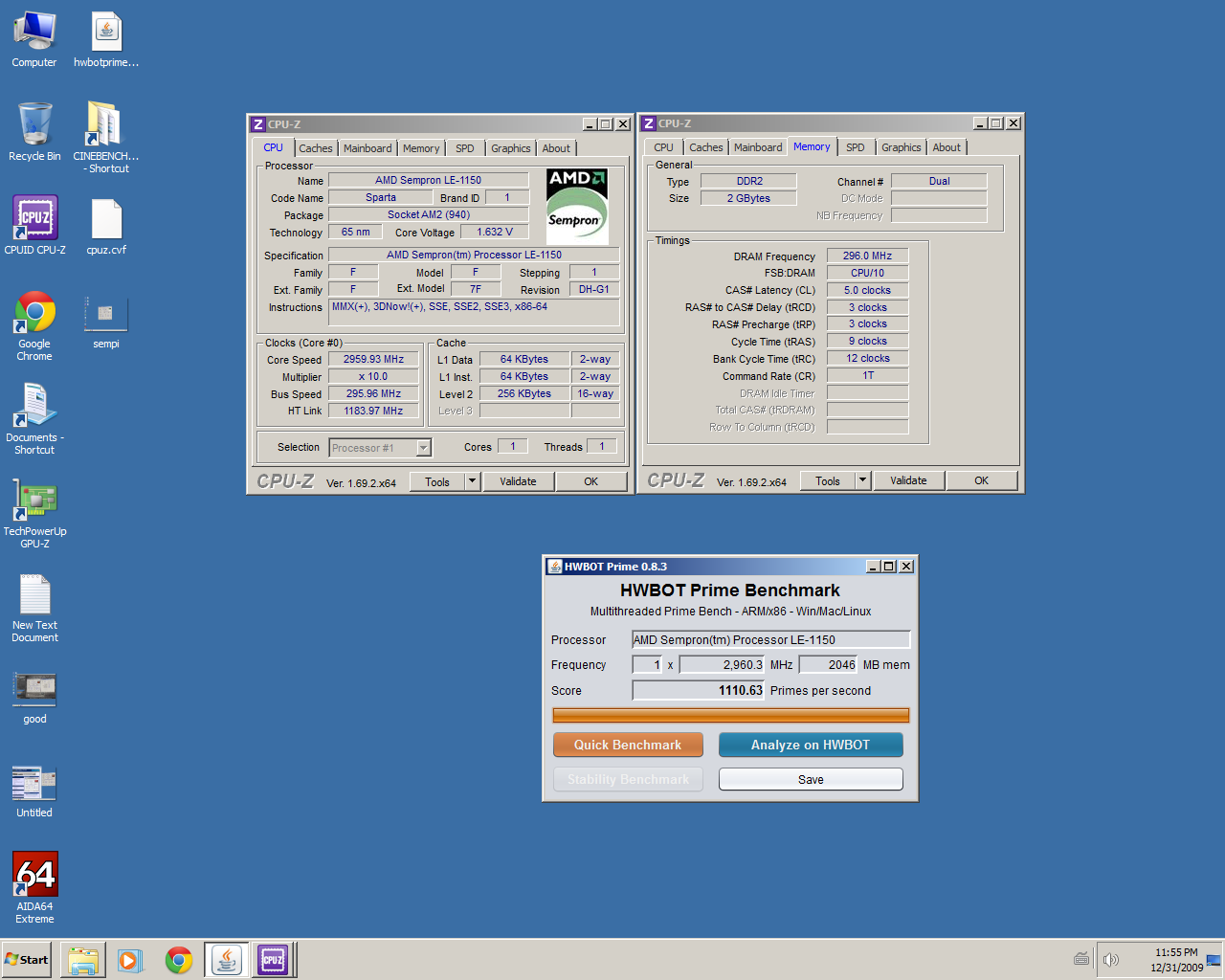
Task: Click Analyze on HWBOT button
Action: click(811, 745)
